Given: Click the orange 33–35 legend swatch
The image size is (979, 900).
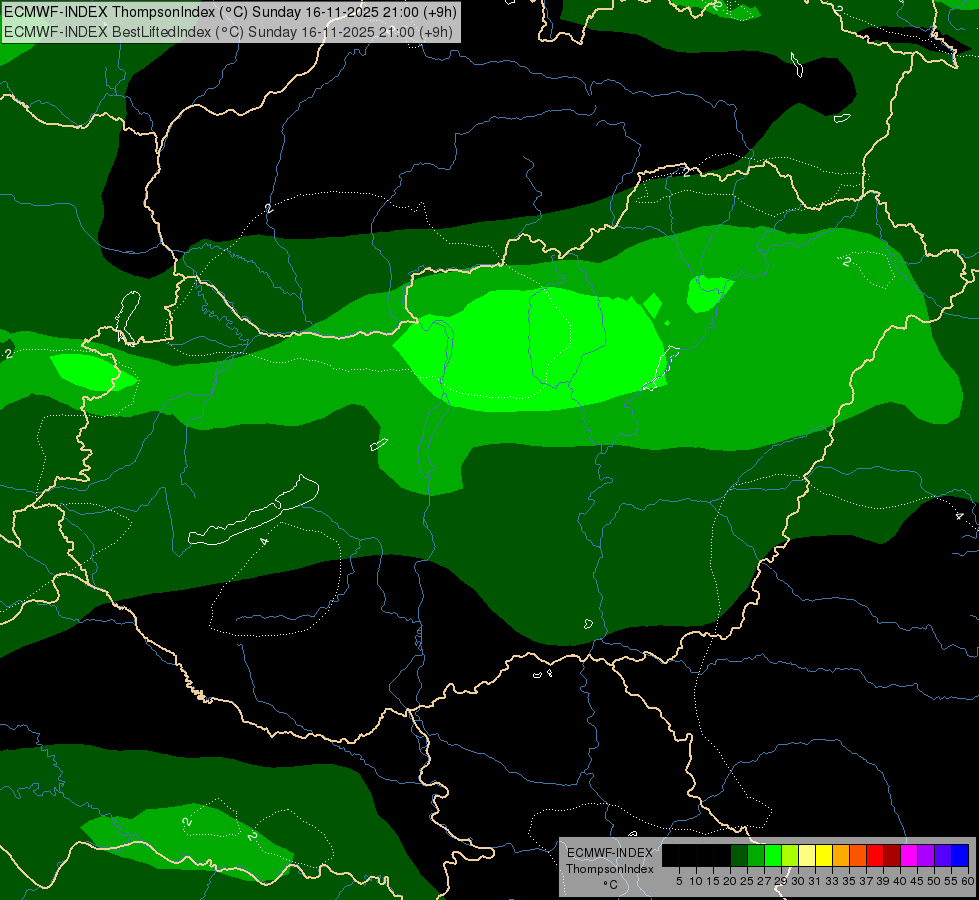Looking at the screenshot, I should (841, 856).
